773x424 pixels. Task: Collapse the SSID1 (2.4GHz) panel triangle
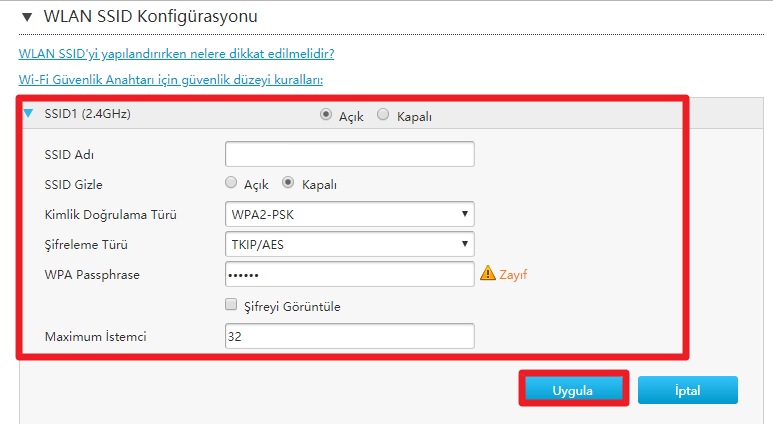click(29, 113)
